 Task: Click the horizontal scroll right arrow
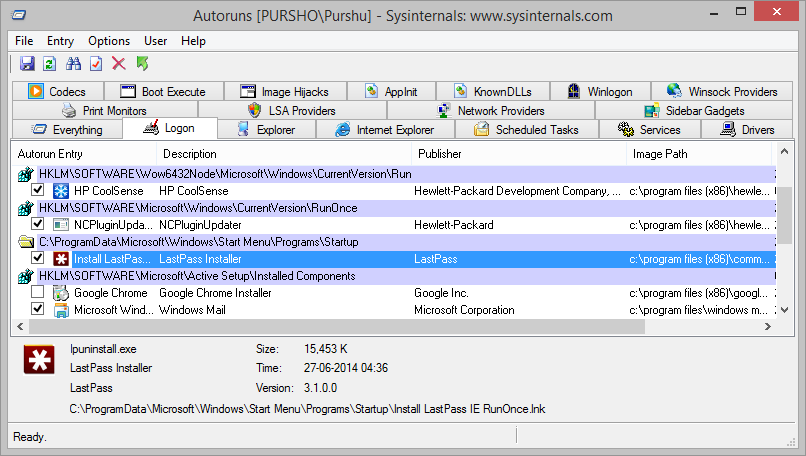coord(768,326)
